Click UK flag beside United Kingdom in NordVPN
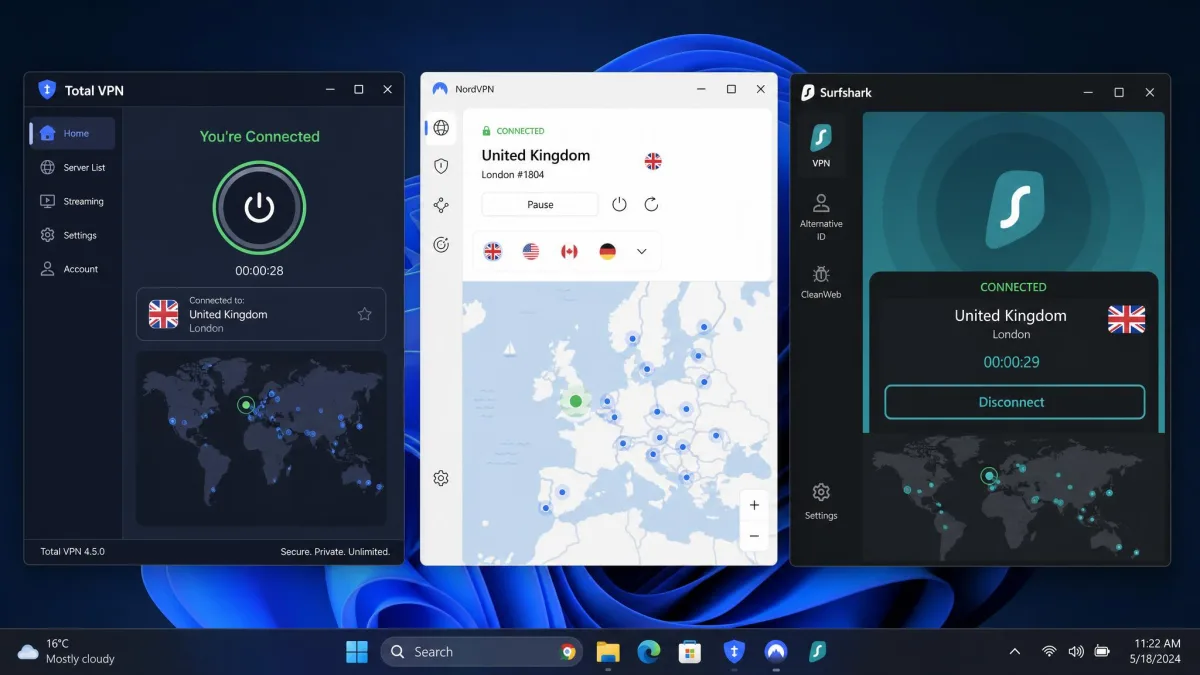The height and width of the screenshot is (675, 1200). pos(653,161)
